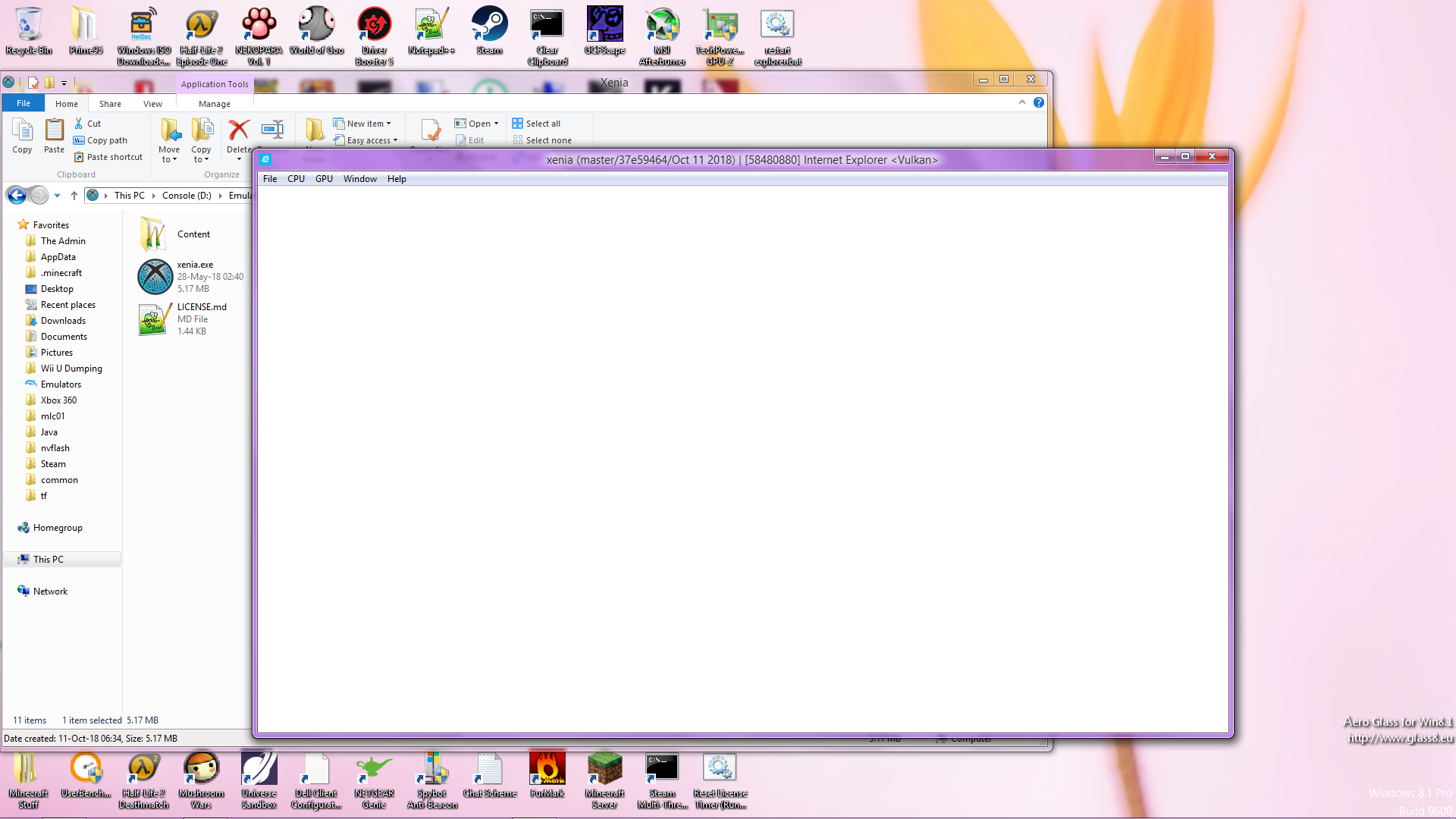
Task: Open the File menu in xenia window
Action: point(270,179)
